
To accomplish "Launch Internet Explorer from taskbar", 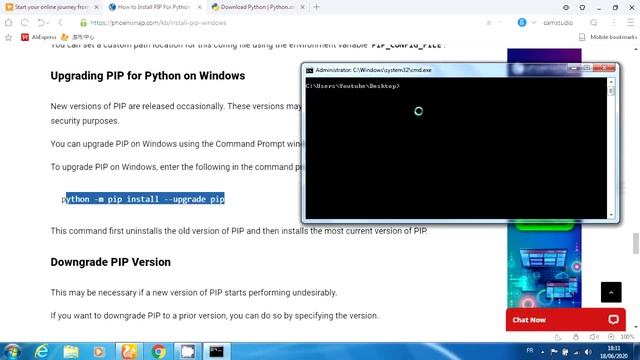I will [x=42, y=351].
